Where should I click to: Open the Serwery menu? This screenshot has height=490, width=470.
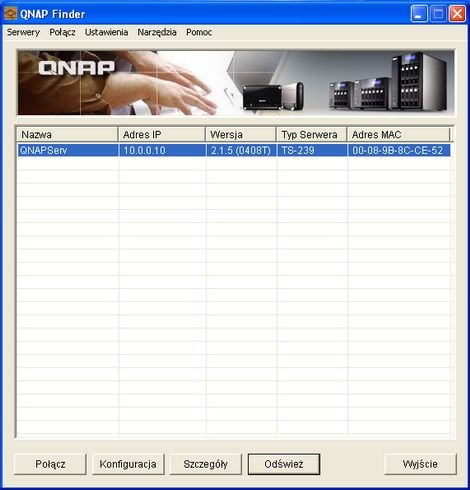coord(23,32)
